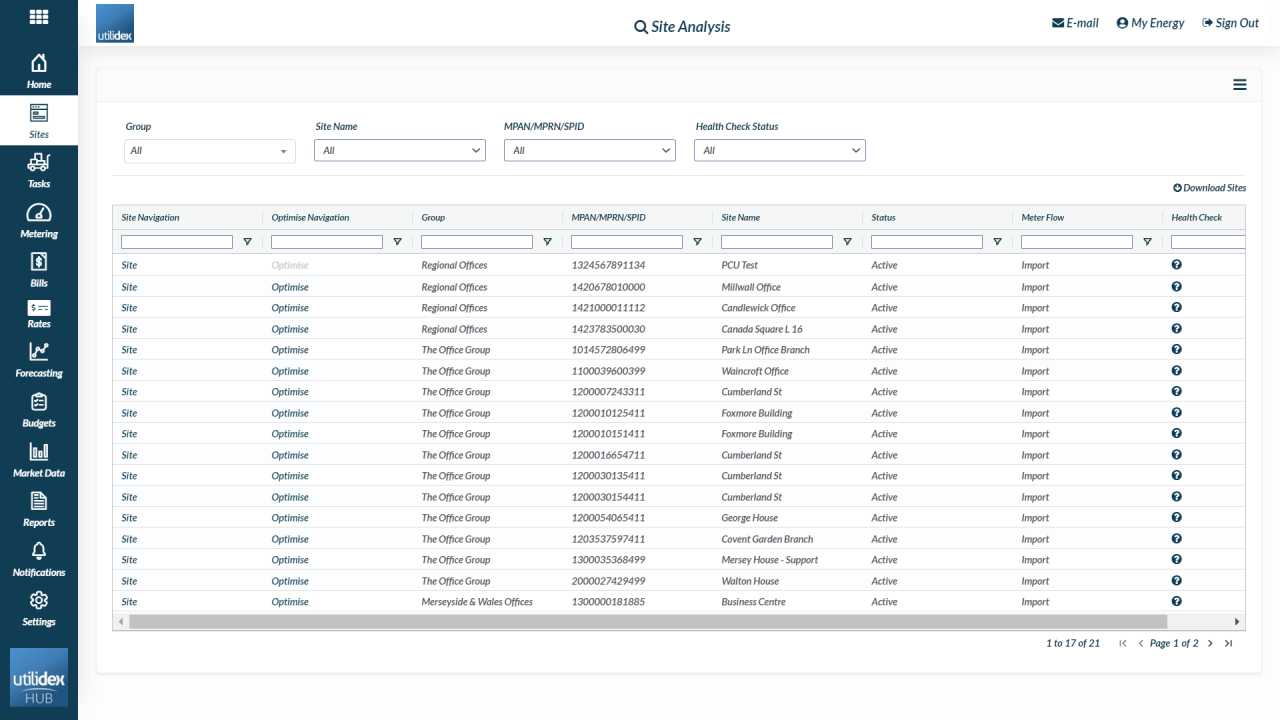Click the Site Name column filter field
Screen dimensions: 1280x720
tap(776, 242)
